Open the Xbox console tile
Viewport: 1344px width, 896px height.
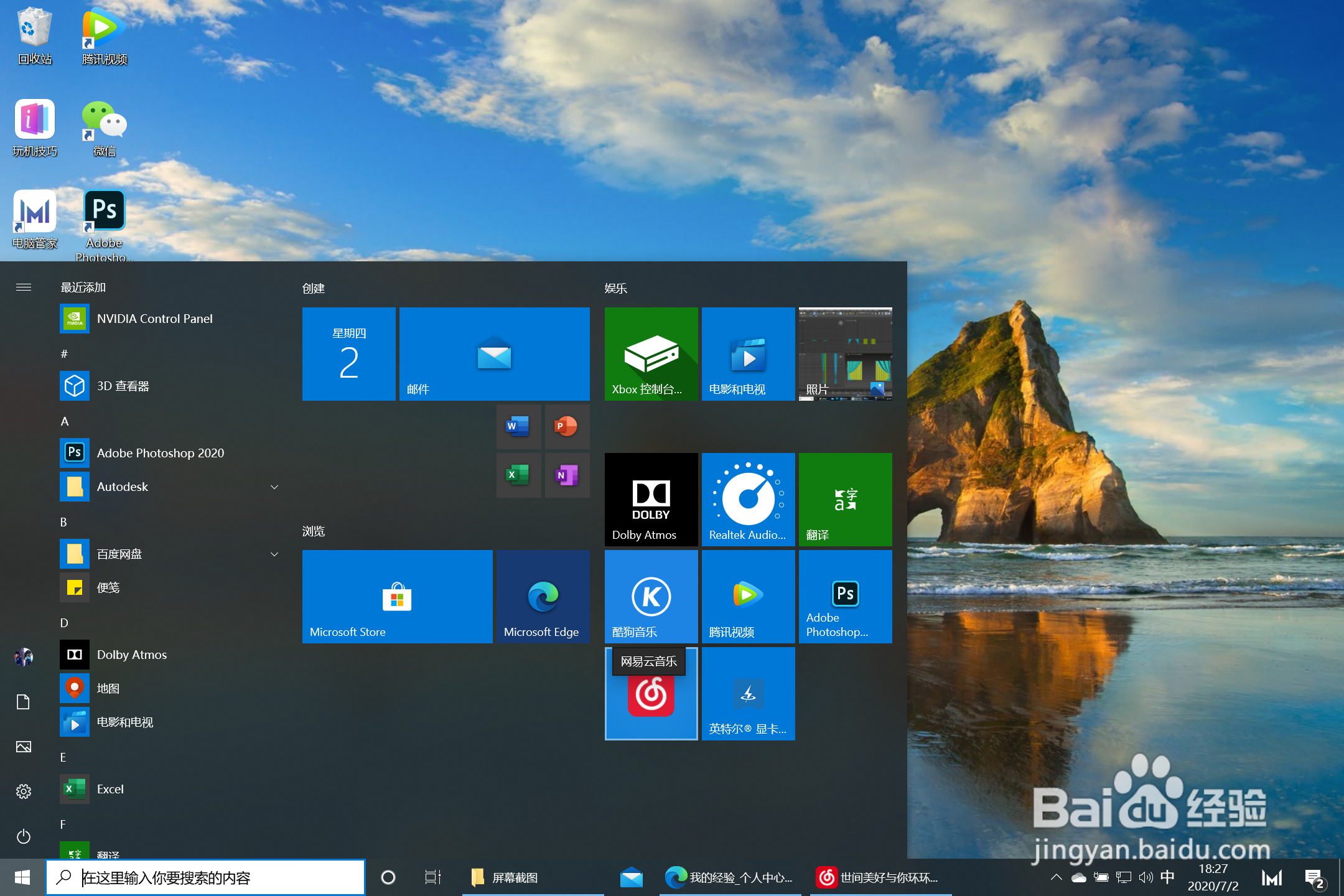click(651, 353)
